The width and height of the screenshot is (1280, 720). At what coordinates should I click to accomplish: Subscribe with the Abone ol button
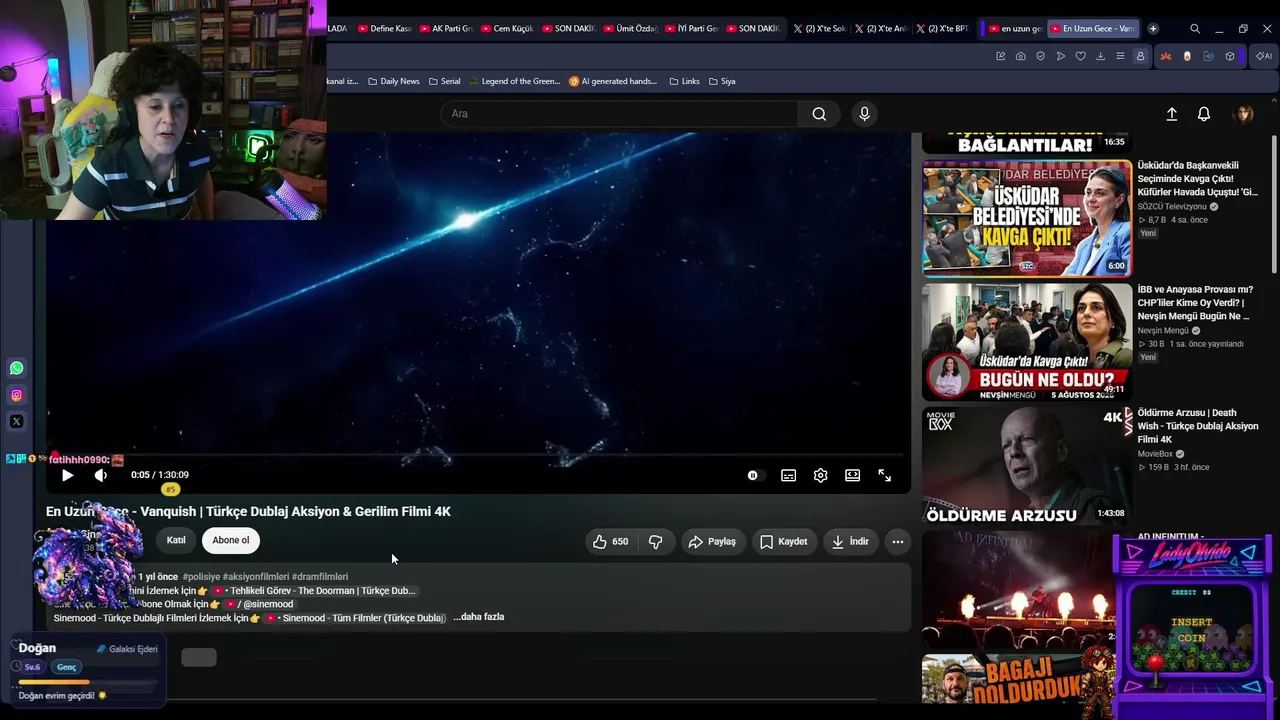click(x=231, y=540)
